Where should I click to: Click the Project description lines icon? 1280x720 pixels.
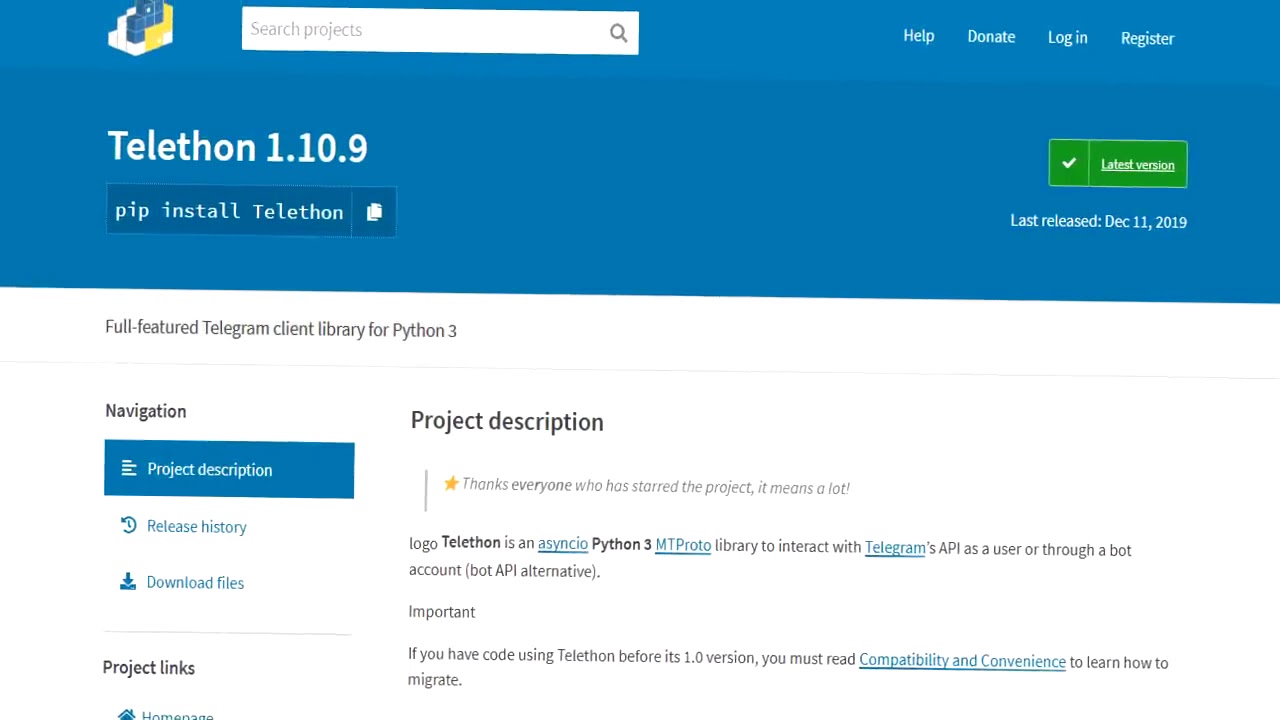tap(129, 468)
